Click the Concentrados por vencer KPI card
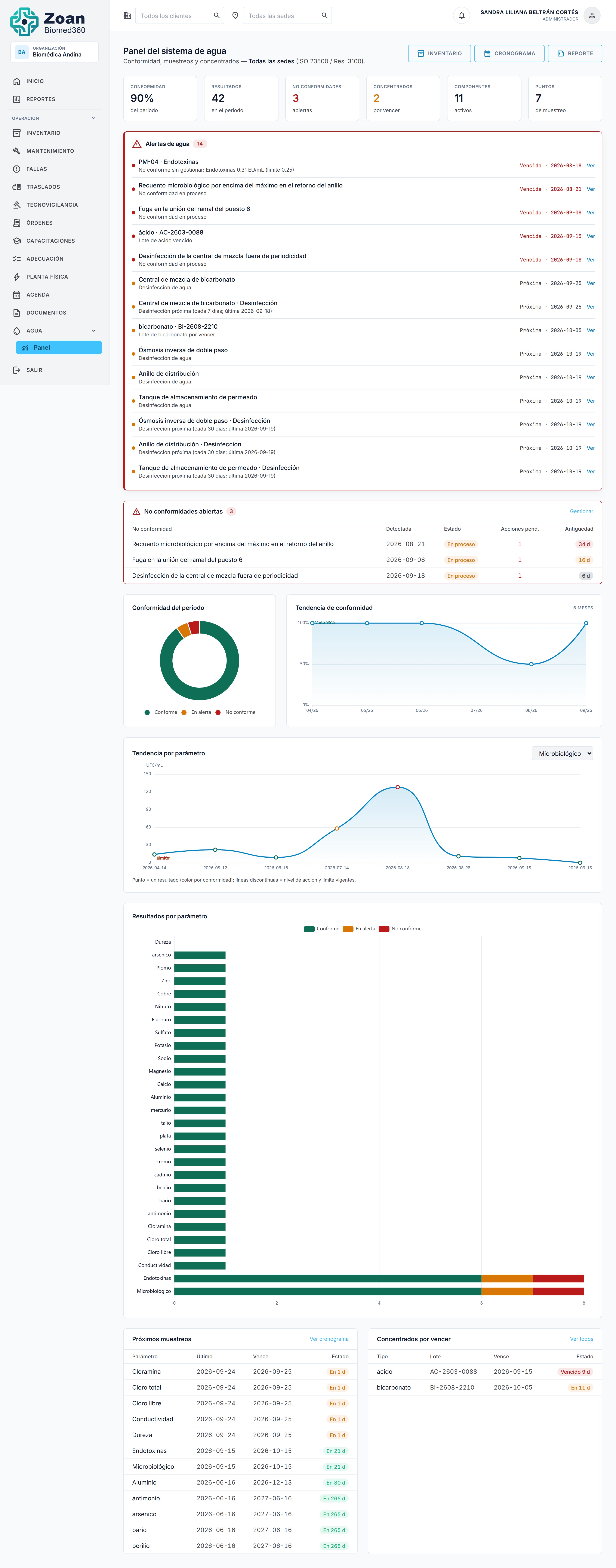This screenshot has height=1568, width=616. 403,99
